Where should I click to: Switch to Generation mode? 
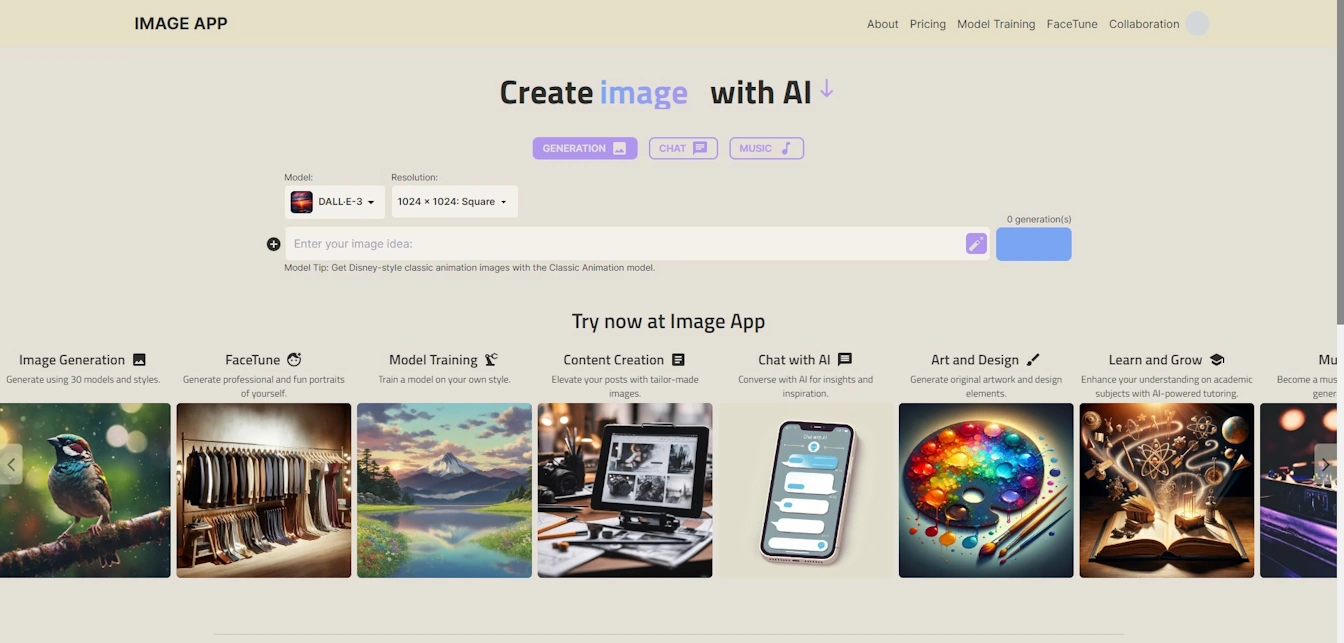pyautogui.click(x=584, y=148)
